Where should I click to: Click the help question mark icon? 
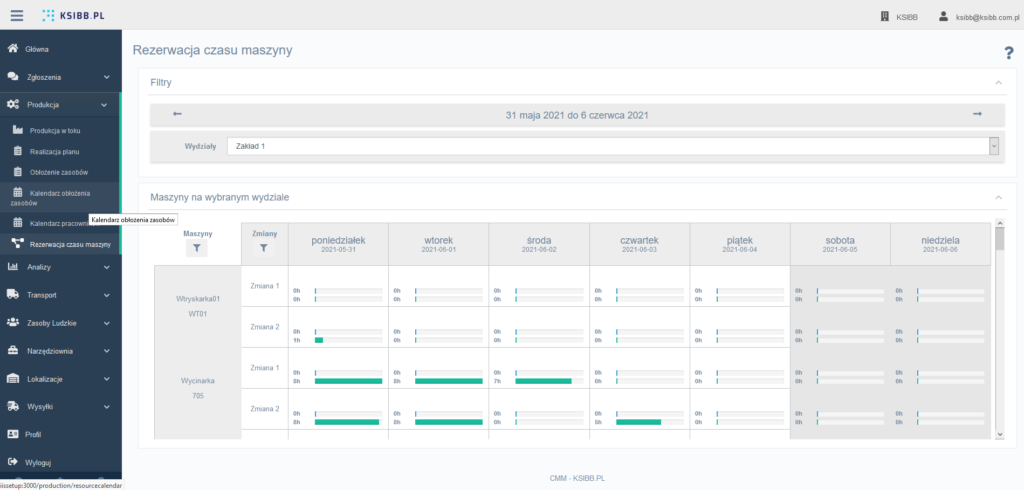[1008, 53]
